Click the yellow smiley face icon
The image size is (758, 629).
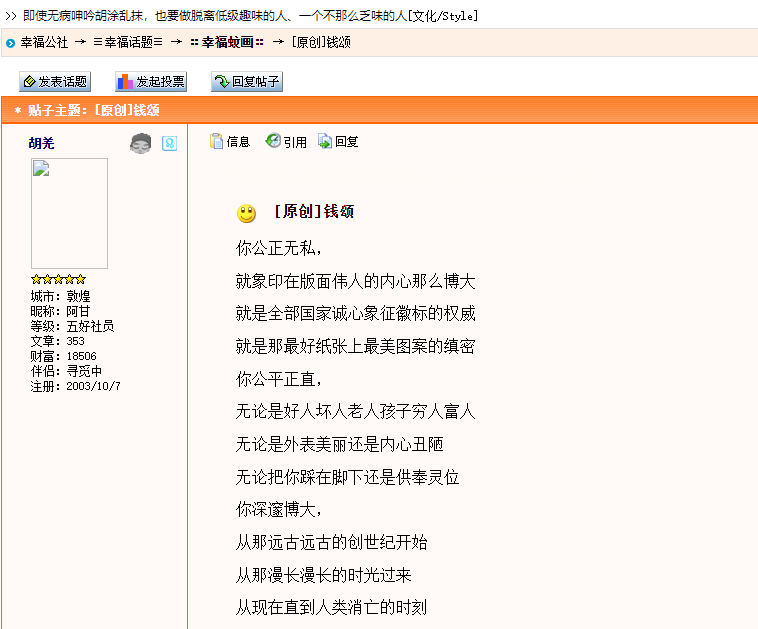pyautogui.click(x=246, y=213)
